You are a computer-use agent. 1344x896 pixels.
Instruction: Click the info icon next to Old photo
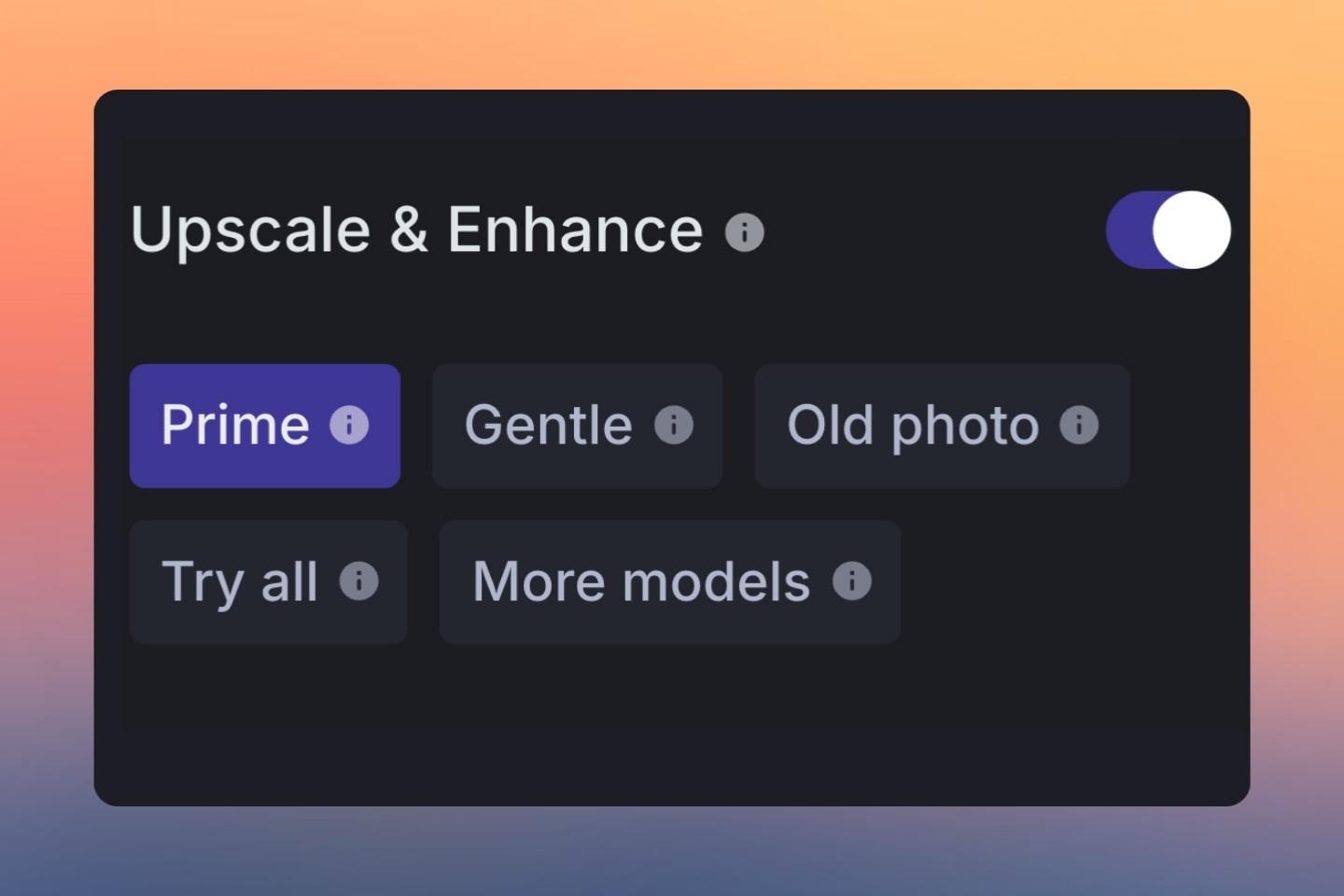1080,425
